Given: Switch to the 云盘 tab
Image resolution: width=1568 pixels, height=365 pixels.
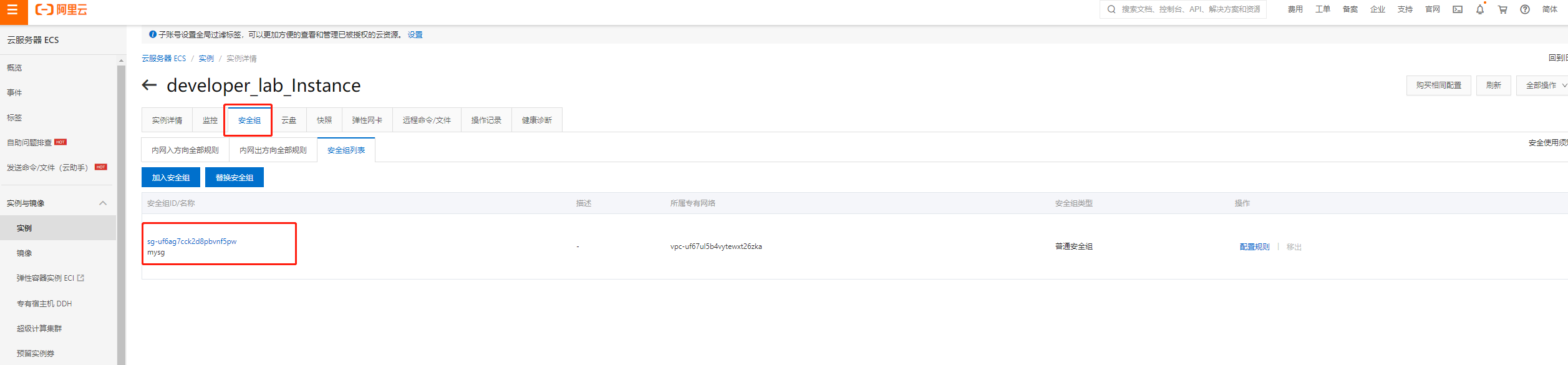Looking at the screenshot, I should (x=289, y=120).
